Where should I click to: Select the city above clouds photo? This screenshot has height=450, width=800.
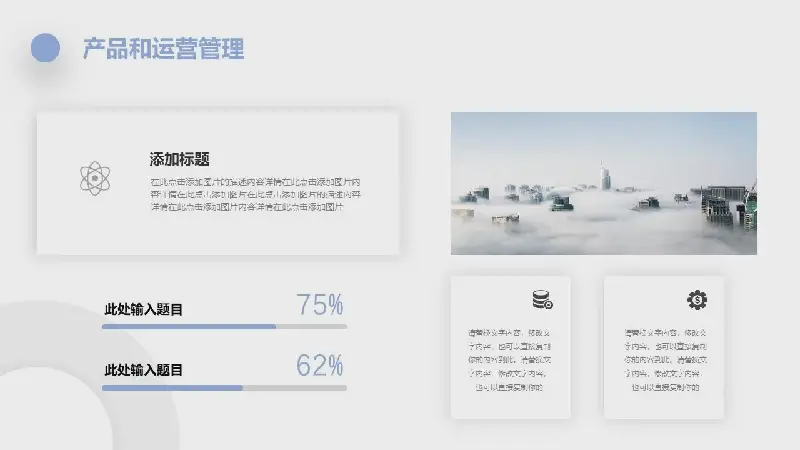point(603,183)
